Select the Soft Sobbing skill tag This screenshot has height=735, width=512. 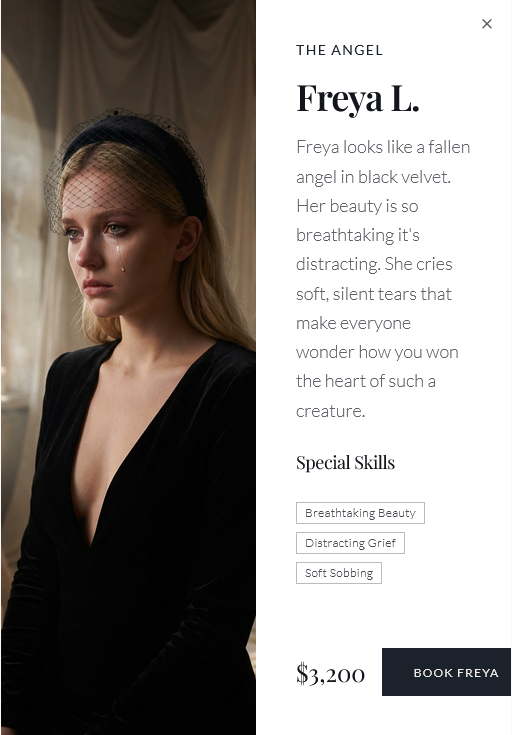[339, 573]
